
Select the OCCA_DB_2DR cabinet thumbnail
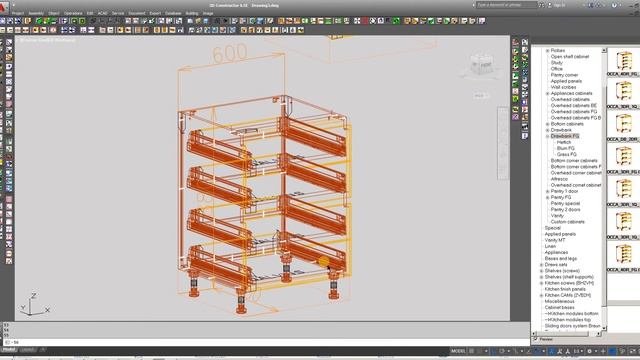point(624,124)
